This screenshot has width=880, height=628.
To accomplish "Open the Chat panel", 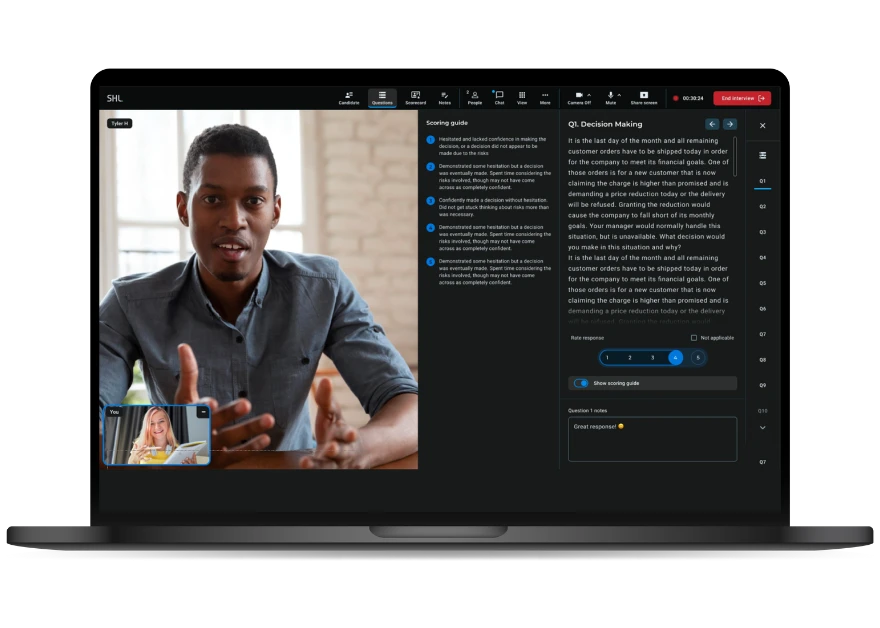I will (499, 98).
